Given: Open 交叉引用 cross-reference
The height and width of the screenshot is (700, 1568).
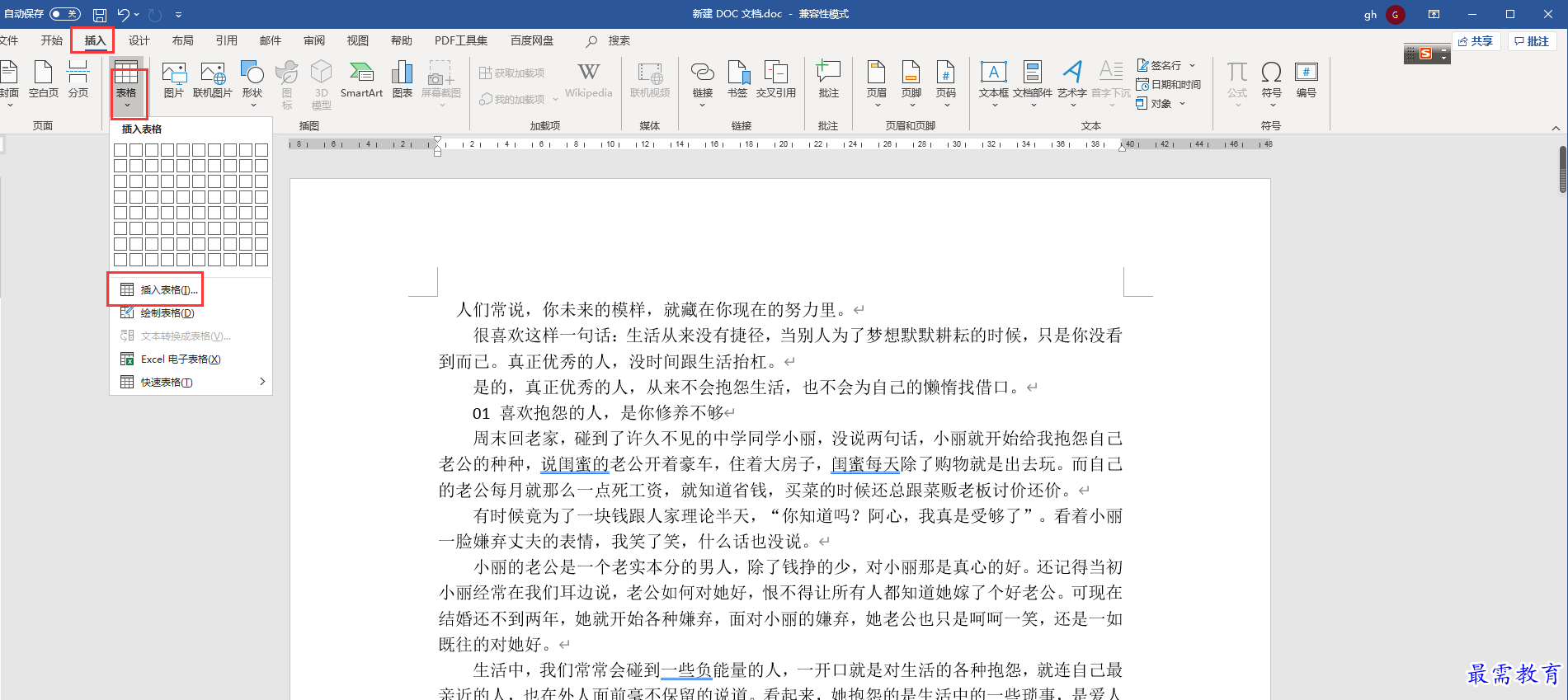Looking at the screenshot, I should tap(776, 80).
